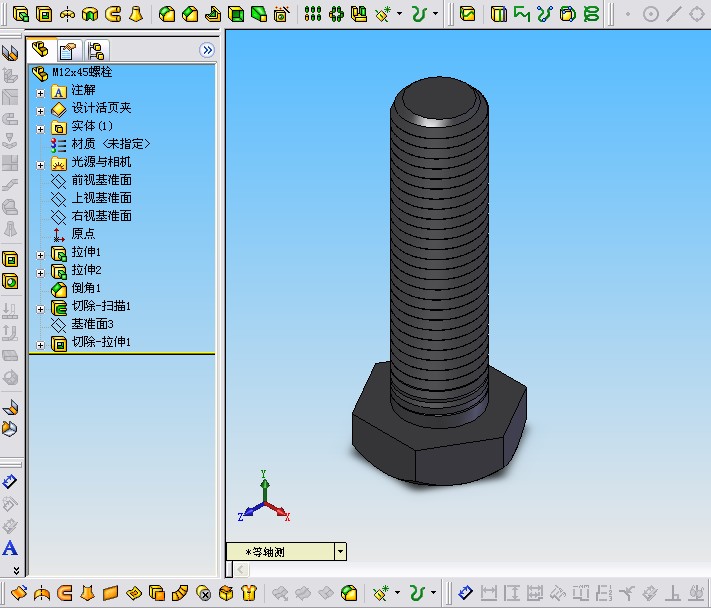Click the Curves icon in top toolbar
The height and width of the screenshot is (608, 711).
click(x=419, y=14)
